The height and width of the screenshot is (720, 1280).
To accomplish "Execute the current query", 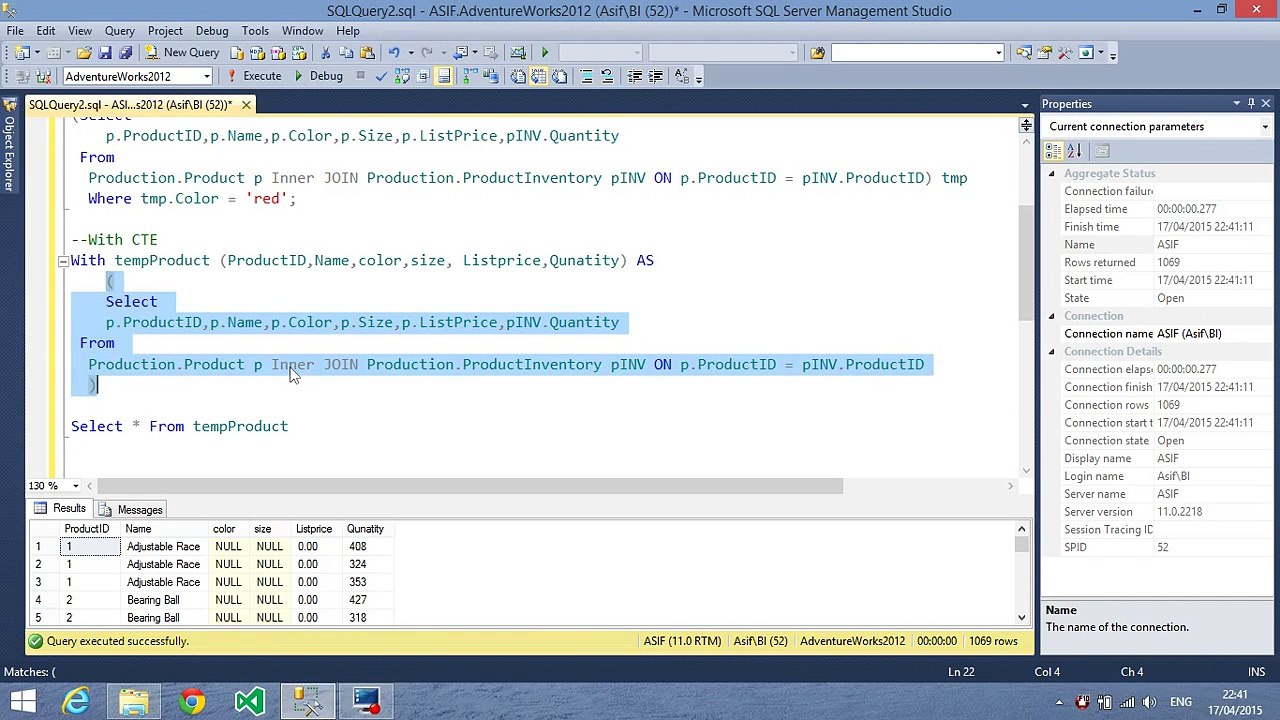I will coord(255,76).
